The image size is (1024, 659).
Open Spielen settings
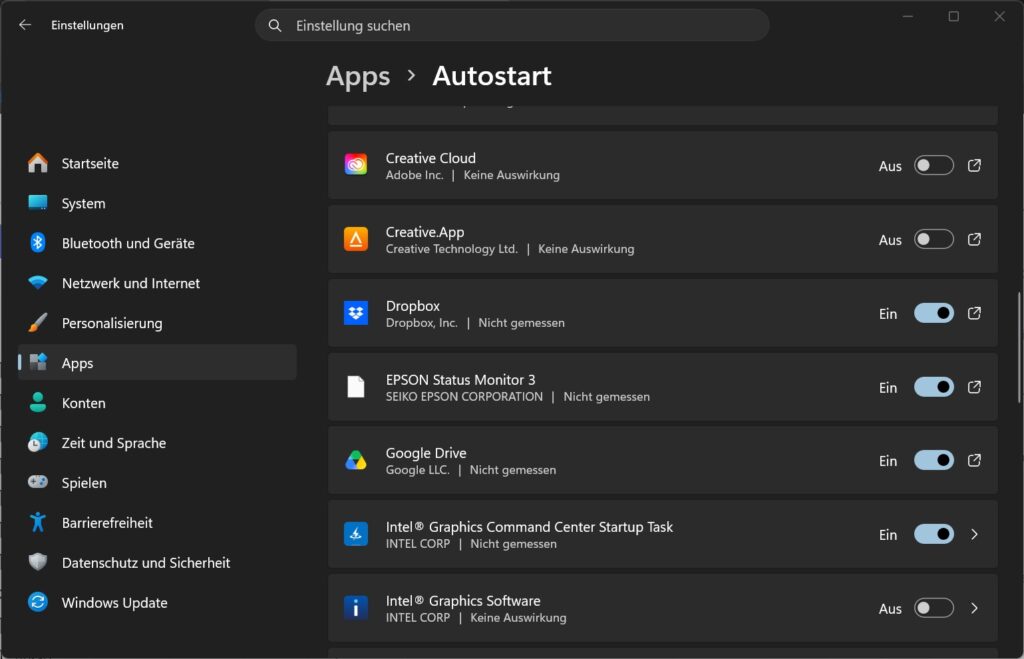point(157,482)
